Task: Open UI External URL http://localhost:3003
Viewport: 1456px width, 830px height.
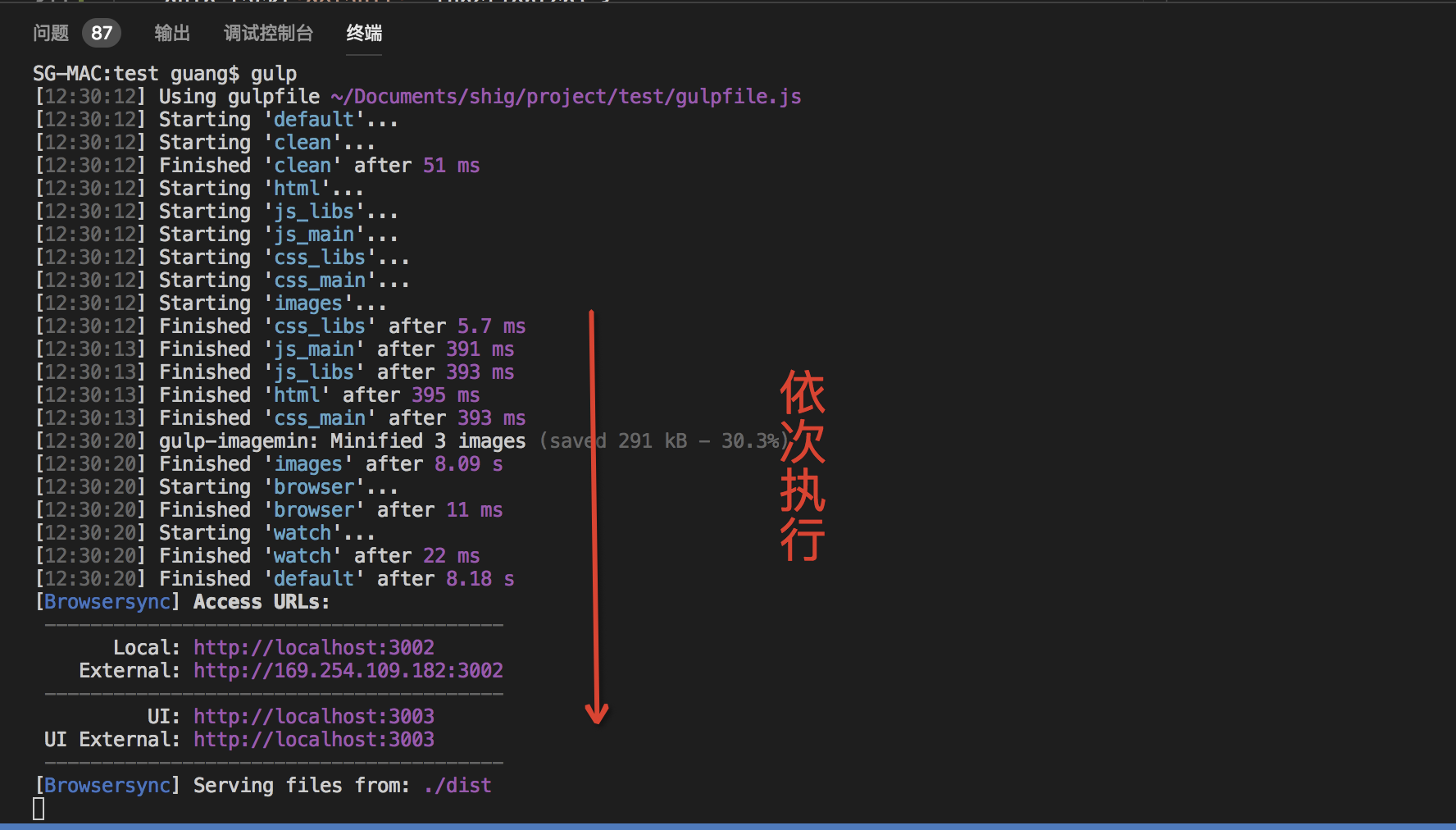Action: pyautogui.click(x=313, y=740)
